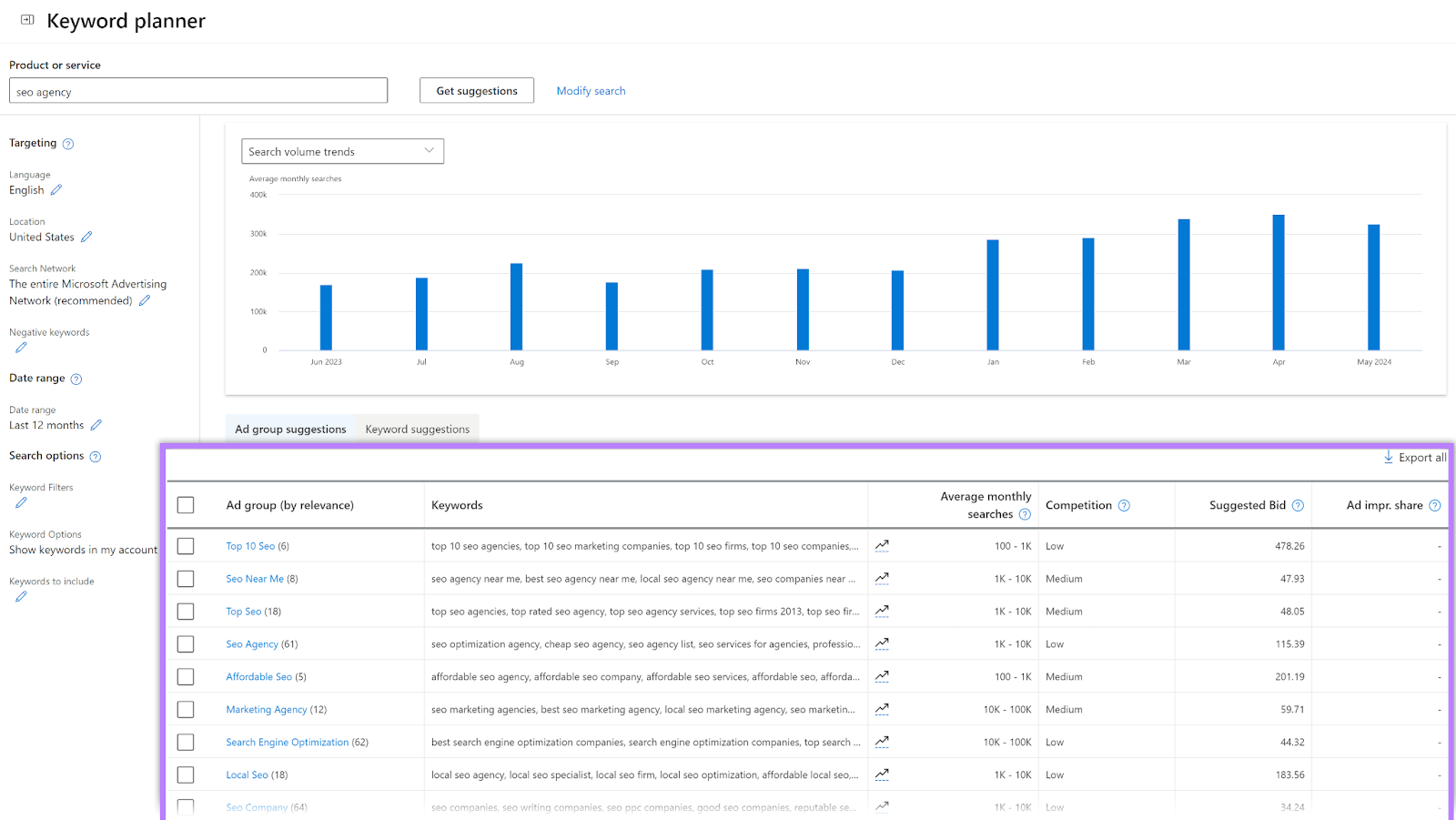The width and height of the screenshot is (1456, 820).
Task: Open the Targeting help question mark
Action: tap(68, 144)
